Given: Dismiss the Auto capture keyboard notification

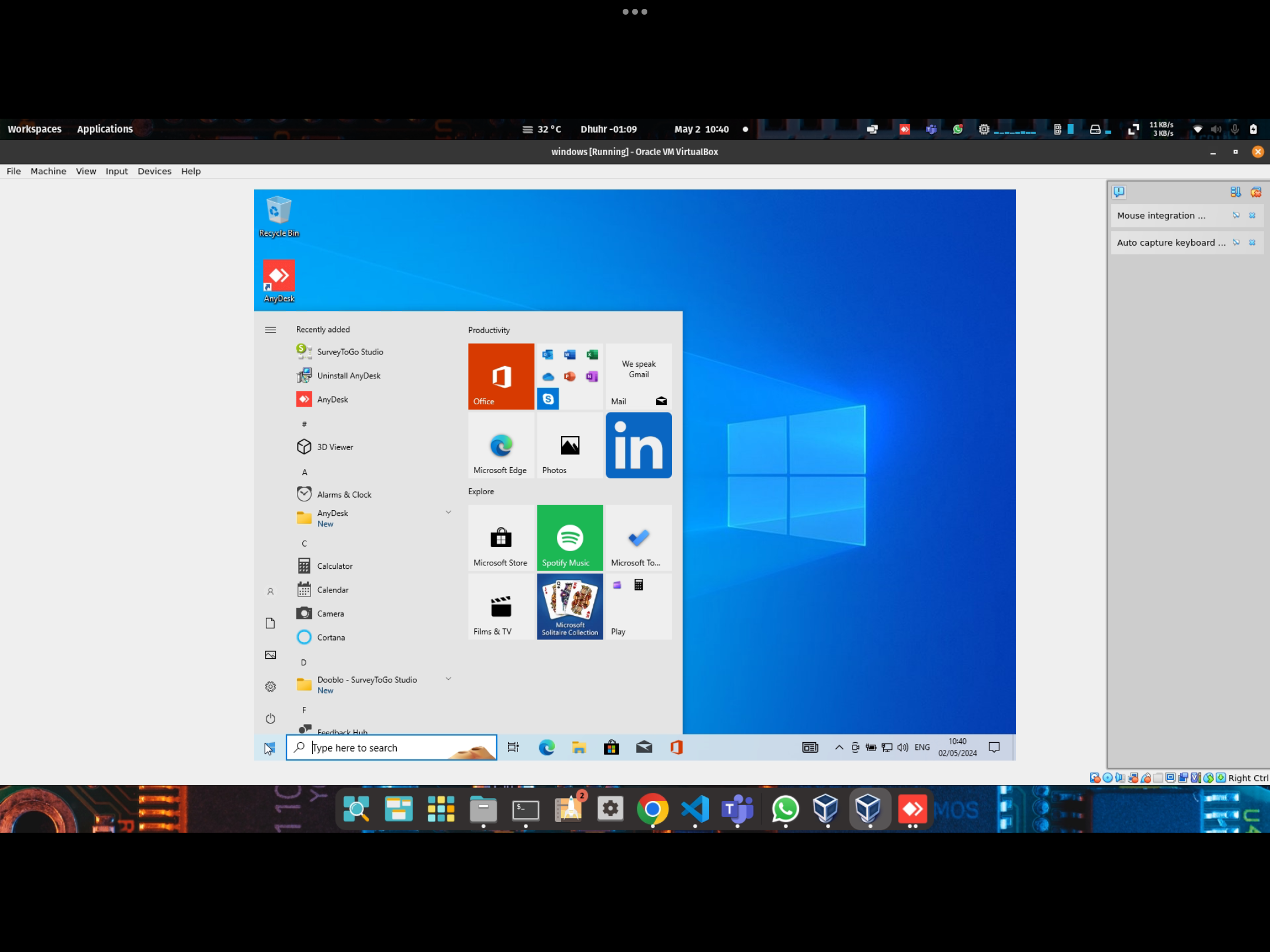Looking at the screenshot, I should pos(1252,243).
